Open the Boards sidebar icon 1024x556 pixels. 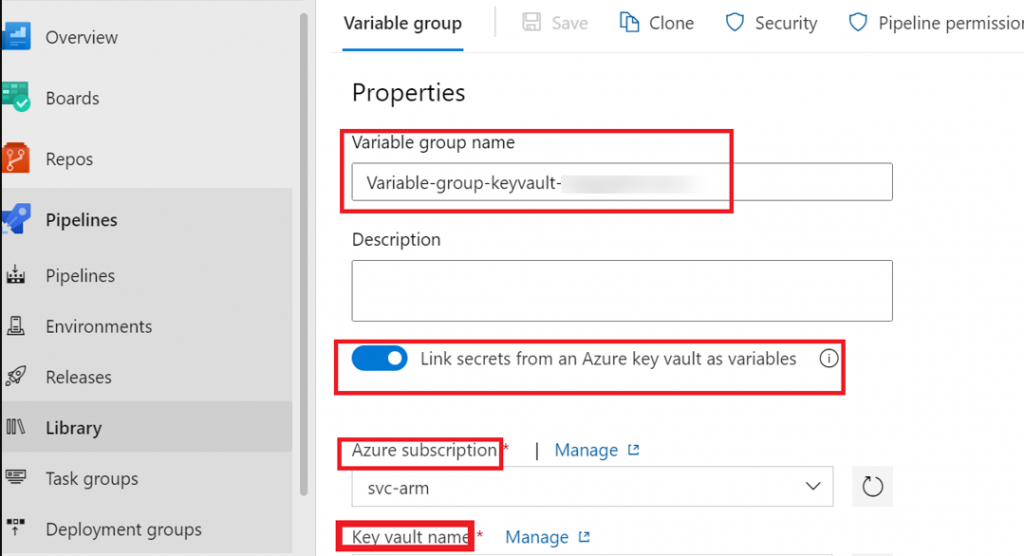16,97
